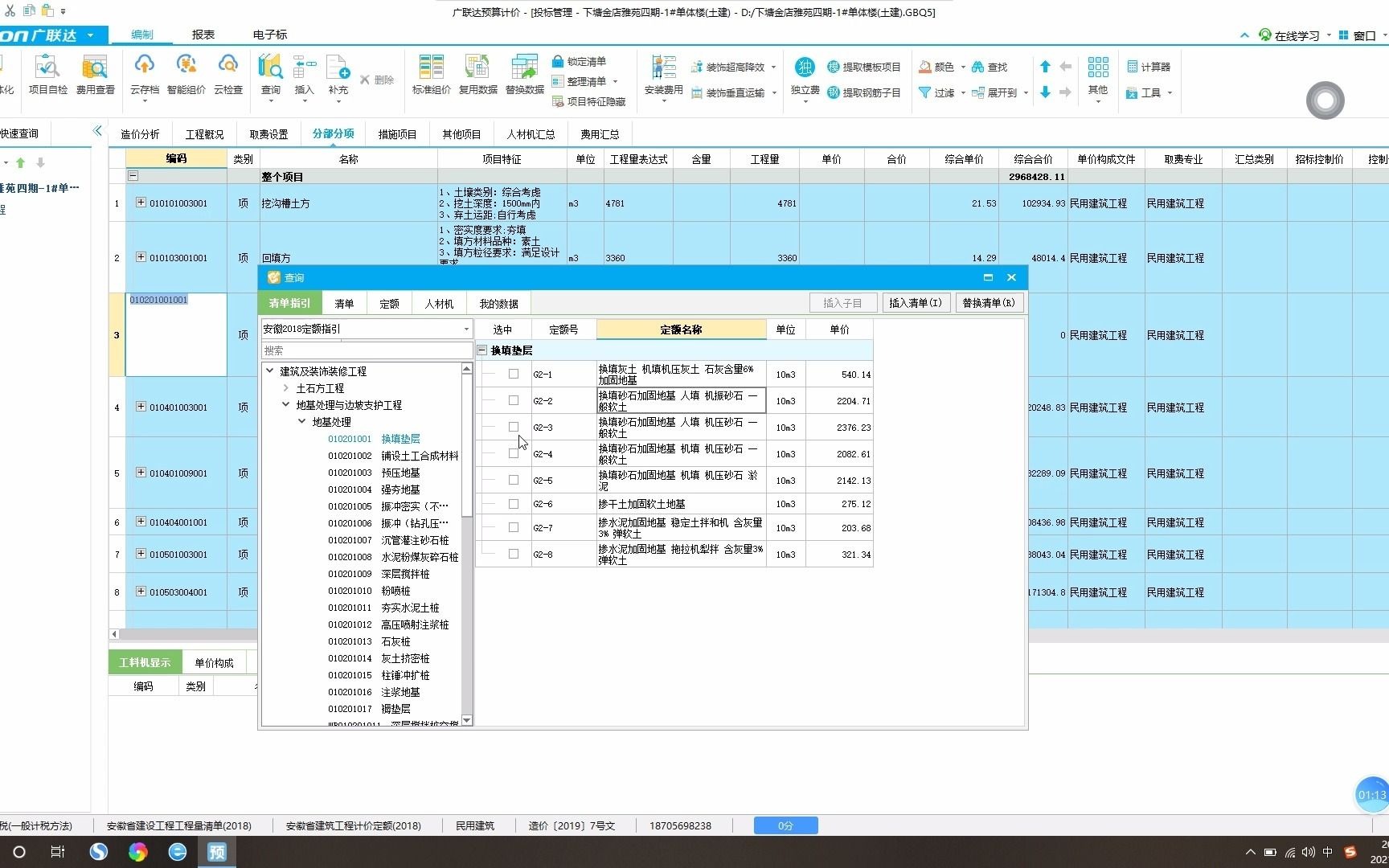Image resolution: width=1389 pixels, height=868 pixels.
Task: Select 010201004 强夯地基 in tree
Action: [374, 489]
